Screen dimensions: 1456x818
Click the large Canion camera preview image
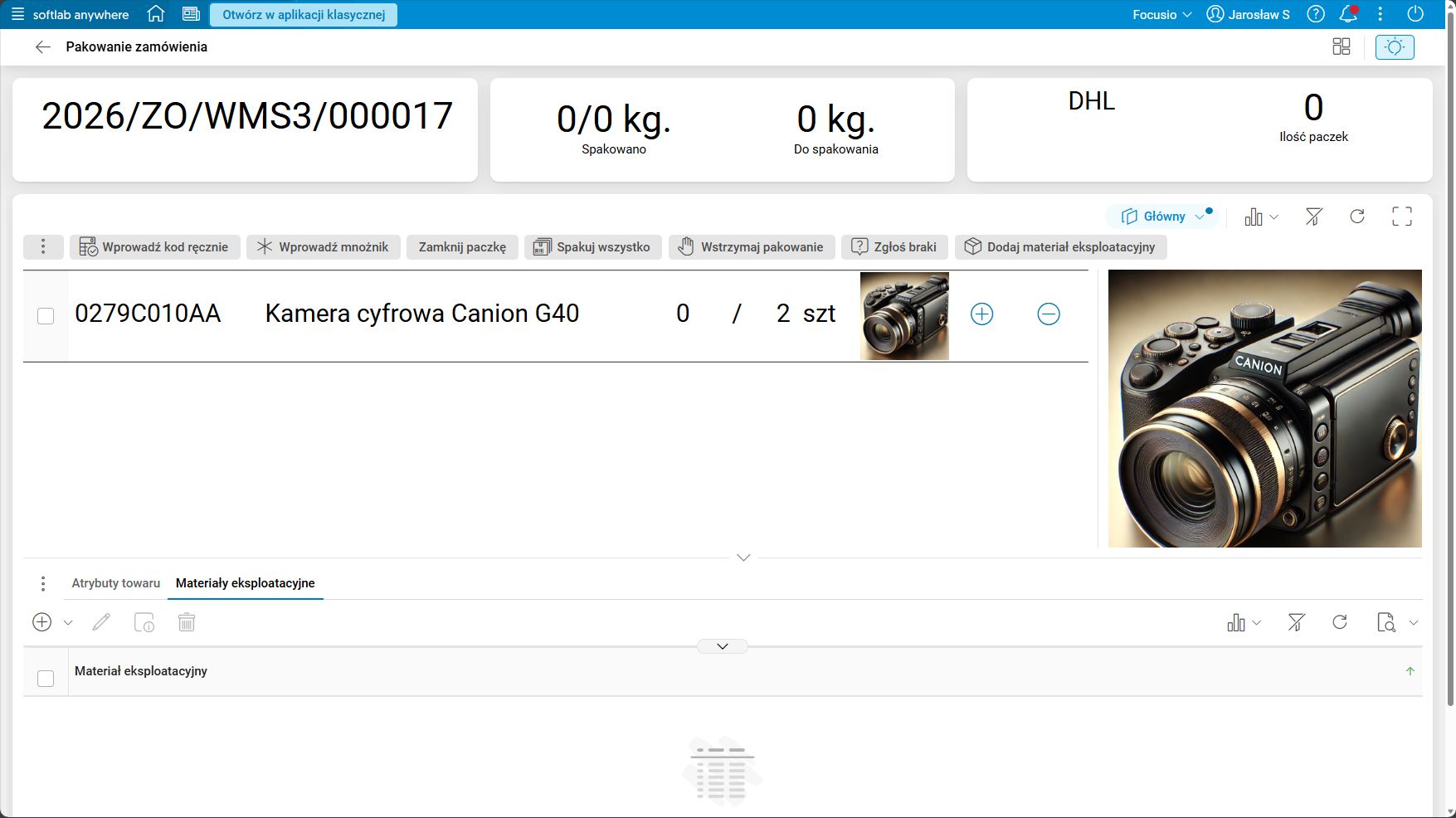pyautogui.click(x=1265, y=408)
